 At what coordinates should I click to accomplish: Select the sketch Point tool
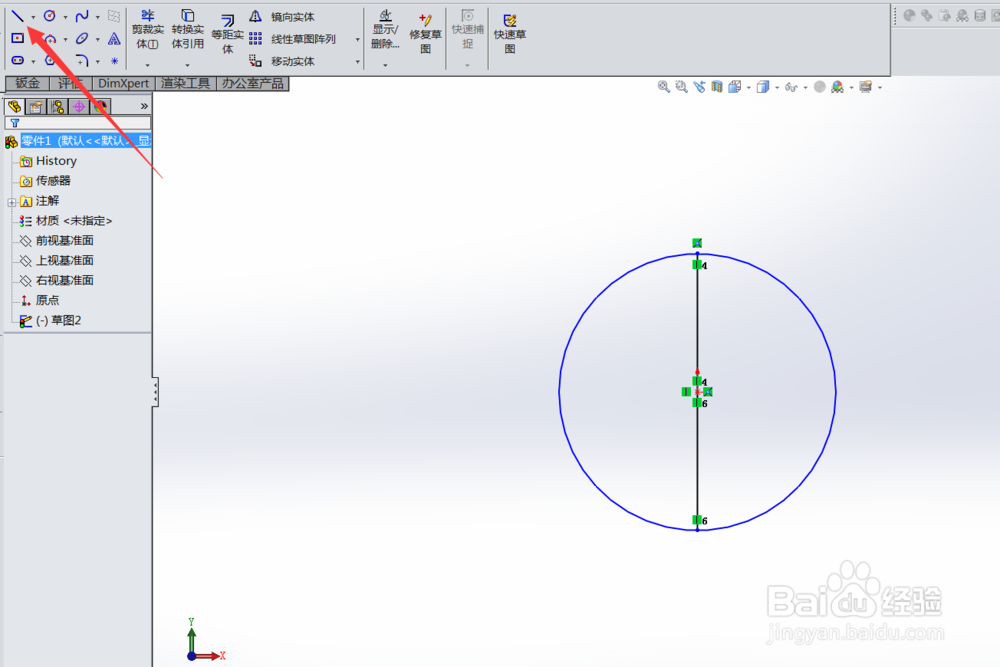[x=114, y=61]
